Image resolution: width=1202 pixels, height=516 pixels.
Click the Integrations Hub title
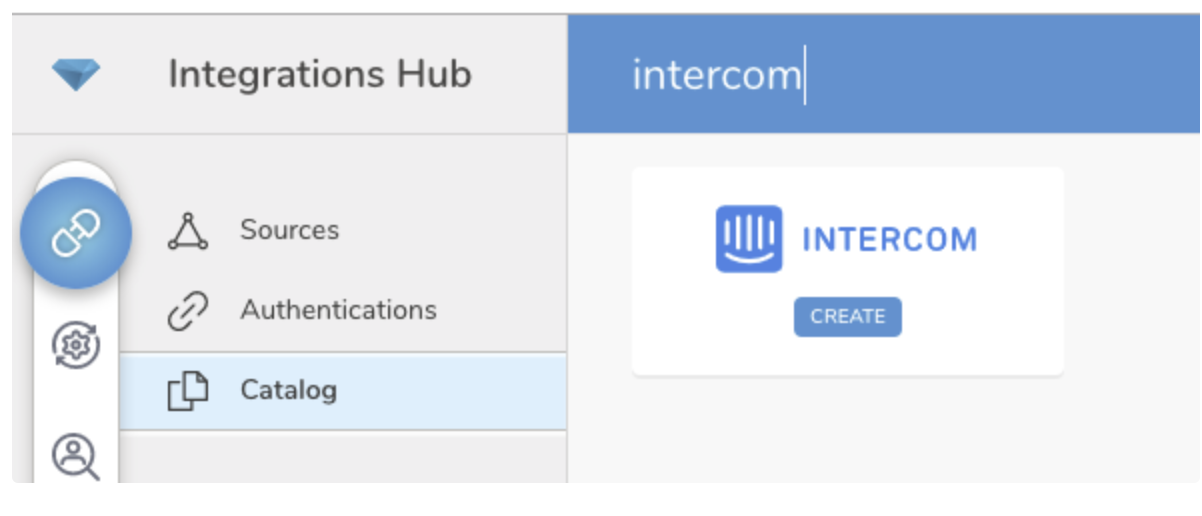tap(319, 75)
